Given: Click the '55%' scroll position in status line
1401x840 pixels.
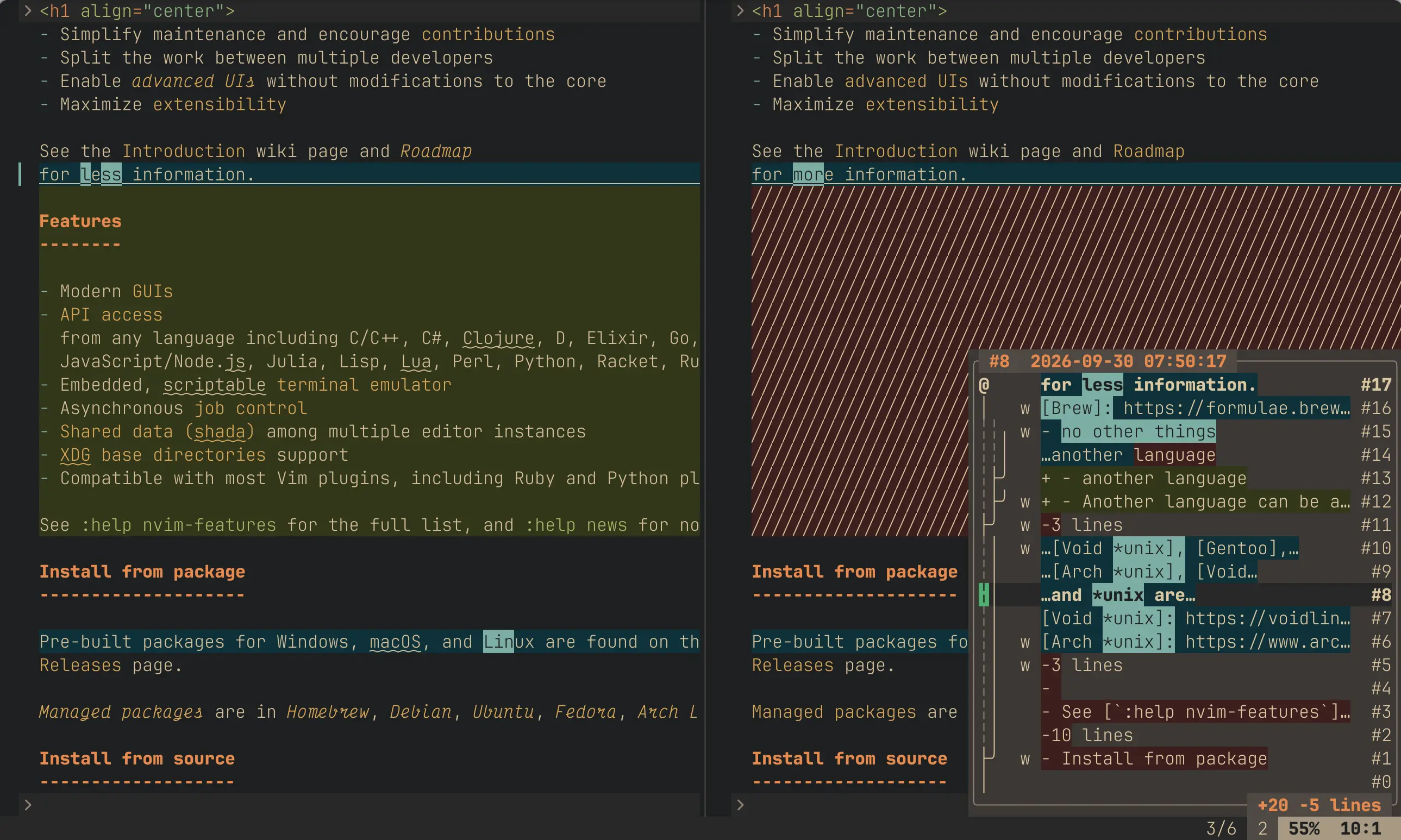Looking at the screenshot, I should pos(1304,829).
